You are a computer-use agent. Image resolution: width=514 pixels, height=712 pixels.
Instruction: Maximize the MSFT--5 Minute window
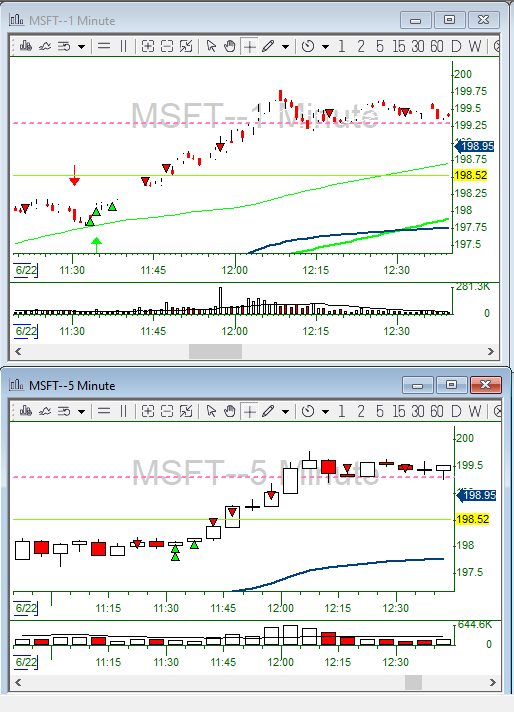pyautogui.click(x=451, y=385)
